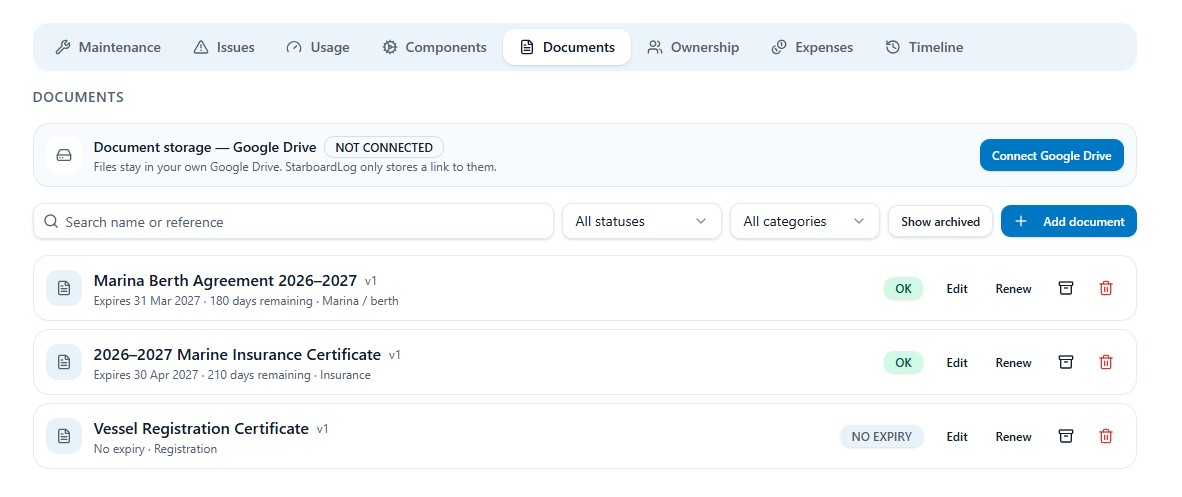Open Vessel Registration Certificate title
1182x497 pixels.
201,428
